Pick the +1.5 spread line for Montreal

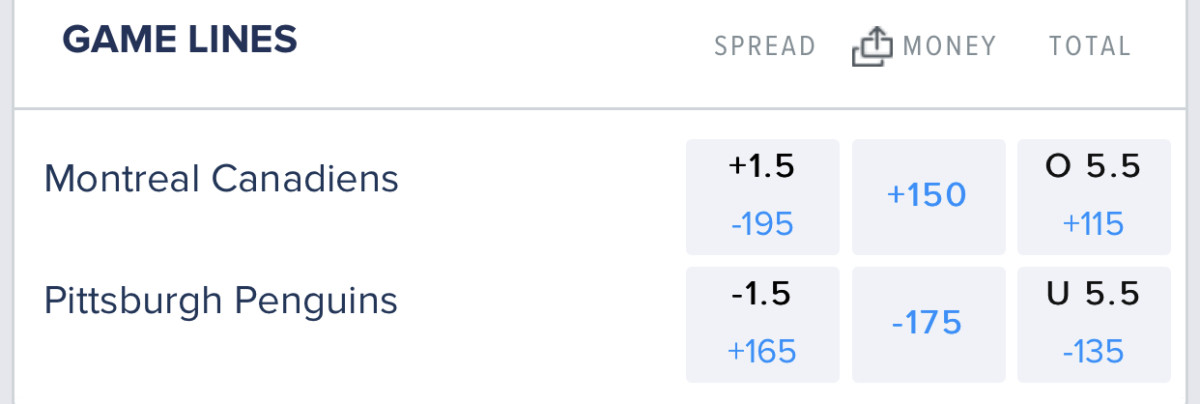[762, 167]
